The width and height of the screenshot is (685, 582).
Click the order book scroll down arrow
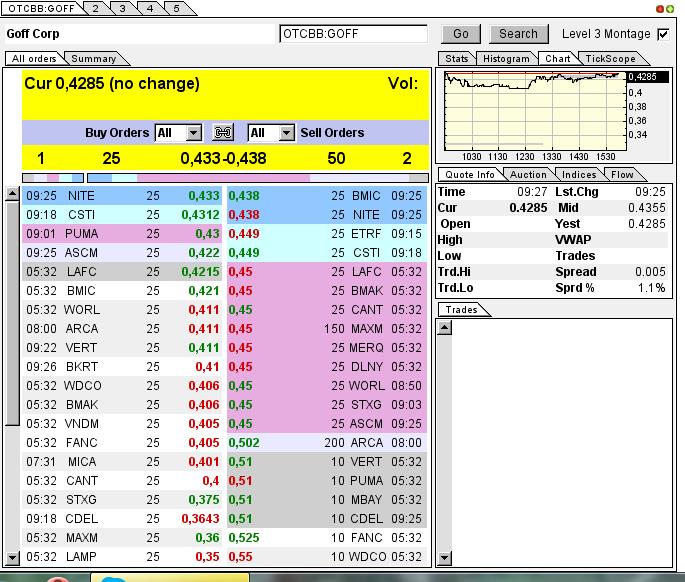click(x=13, y=558)
